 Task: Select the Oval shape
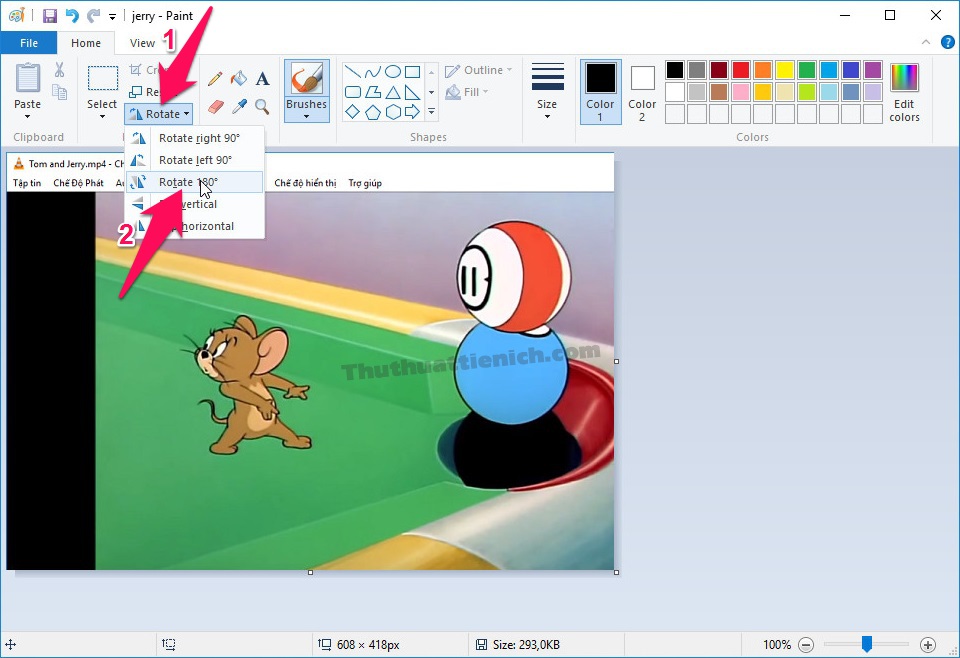pyautogui.click(x=393, y=72)
